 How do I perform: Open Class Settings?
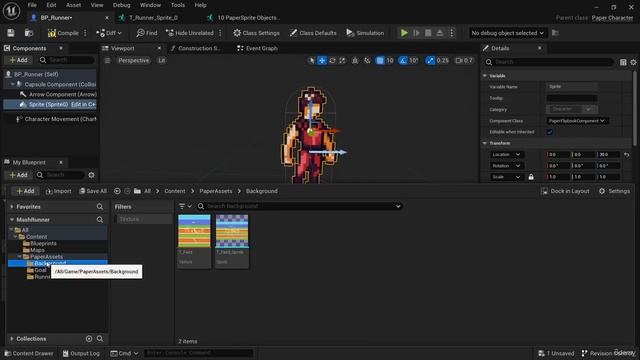[x=256, y=33]
